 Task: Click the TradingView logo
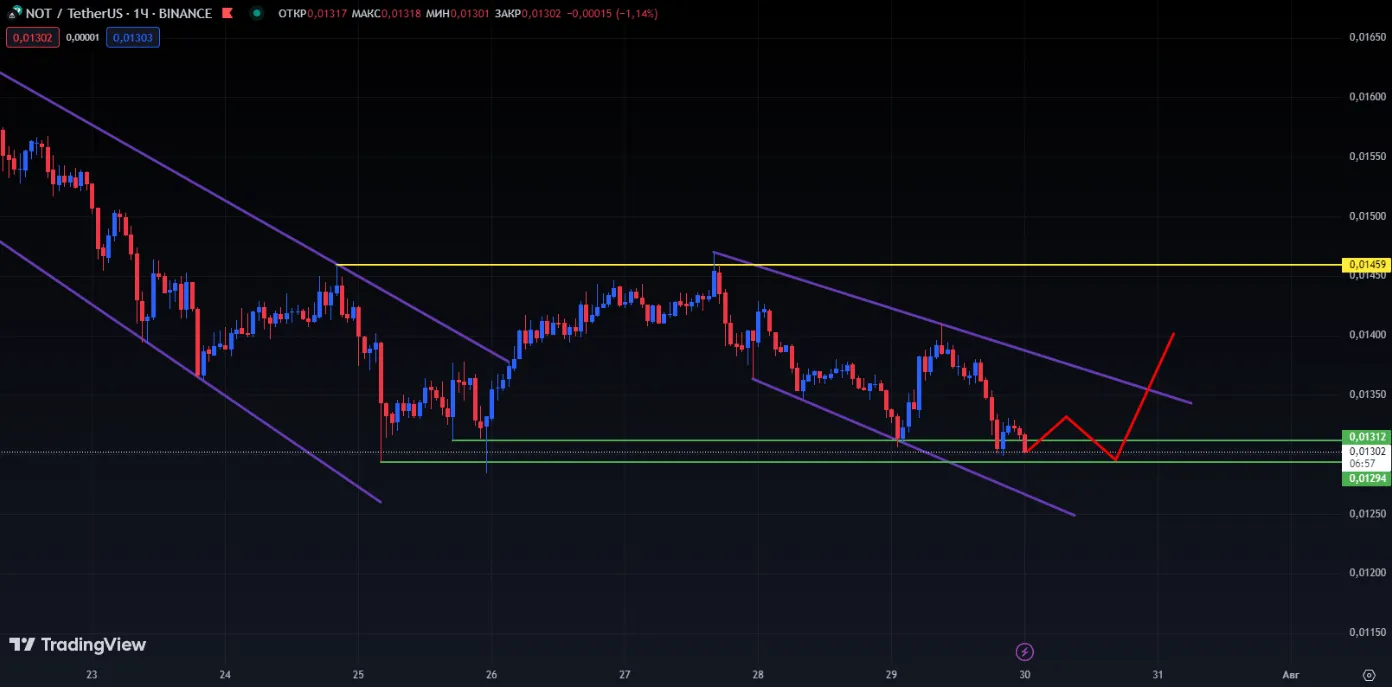77,645
